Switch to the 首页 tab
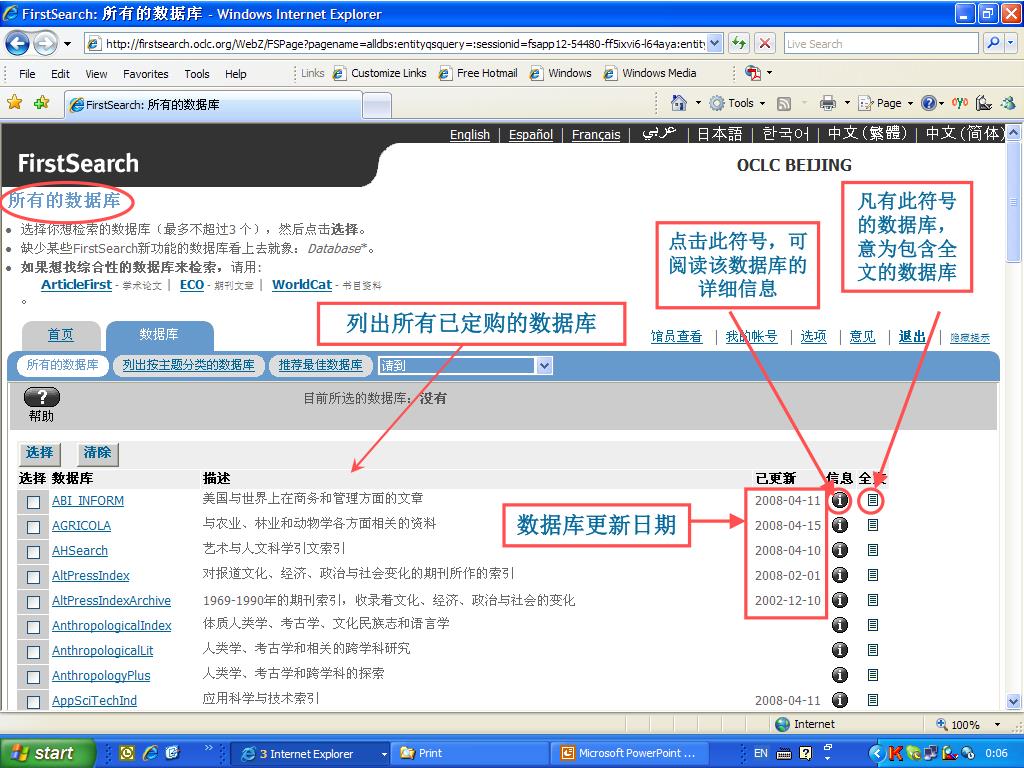The image size is (1024, 768). coord(61,335)
